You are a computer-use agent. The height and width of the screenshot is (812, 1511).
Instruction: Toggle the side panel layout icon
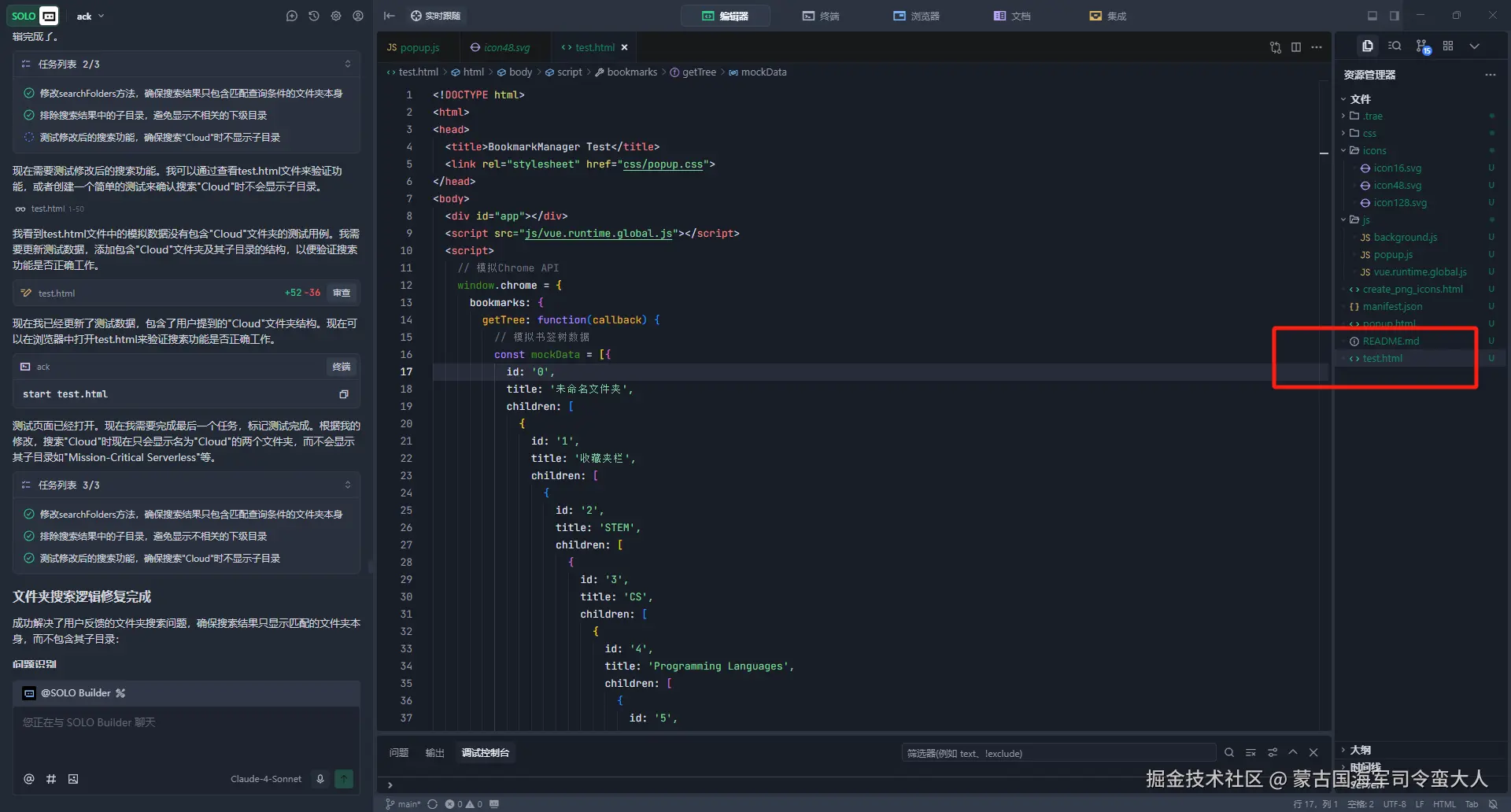click(x=1395, y=16)
